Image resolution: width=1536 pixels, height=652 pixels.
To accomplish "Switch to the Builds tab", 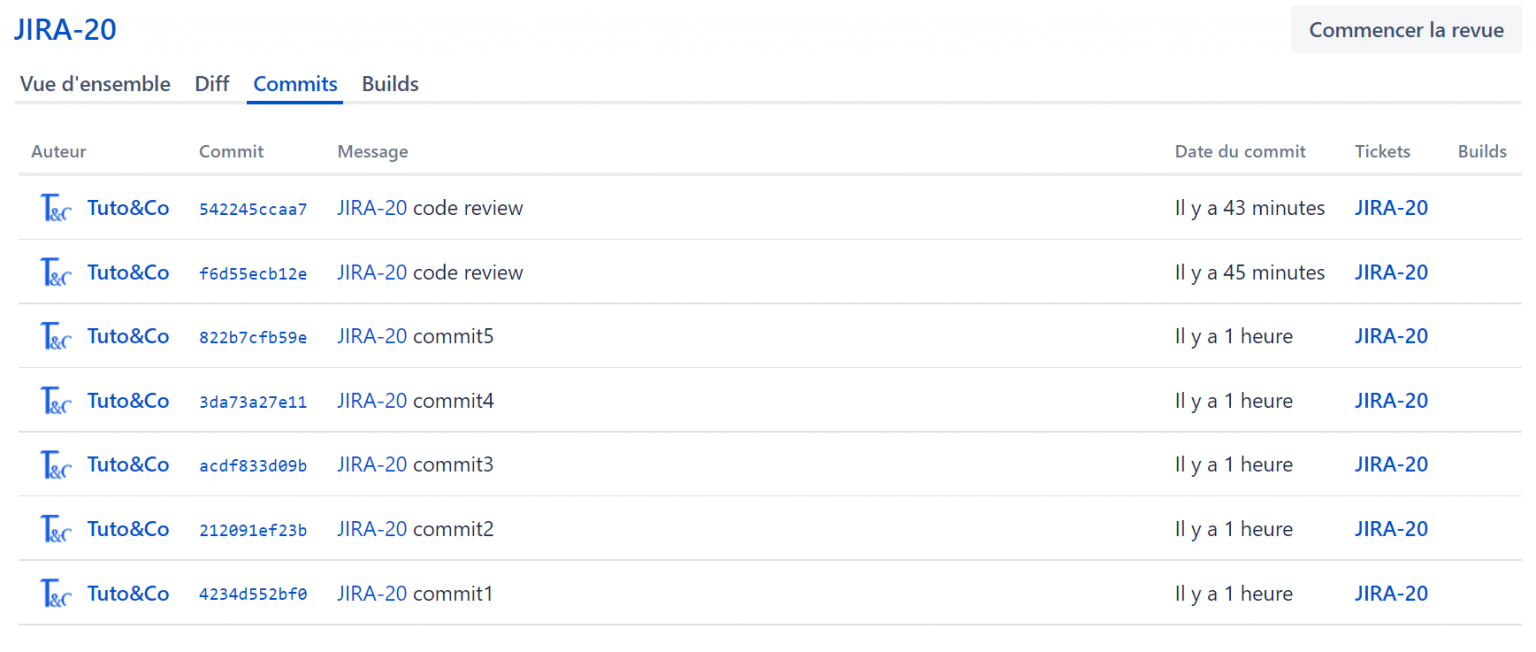I will click(389, 84).
